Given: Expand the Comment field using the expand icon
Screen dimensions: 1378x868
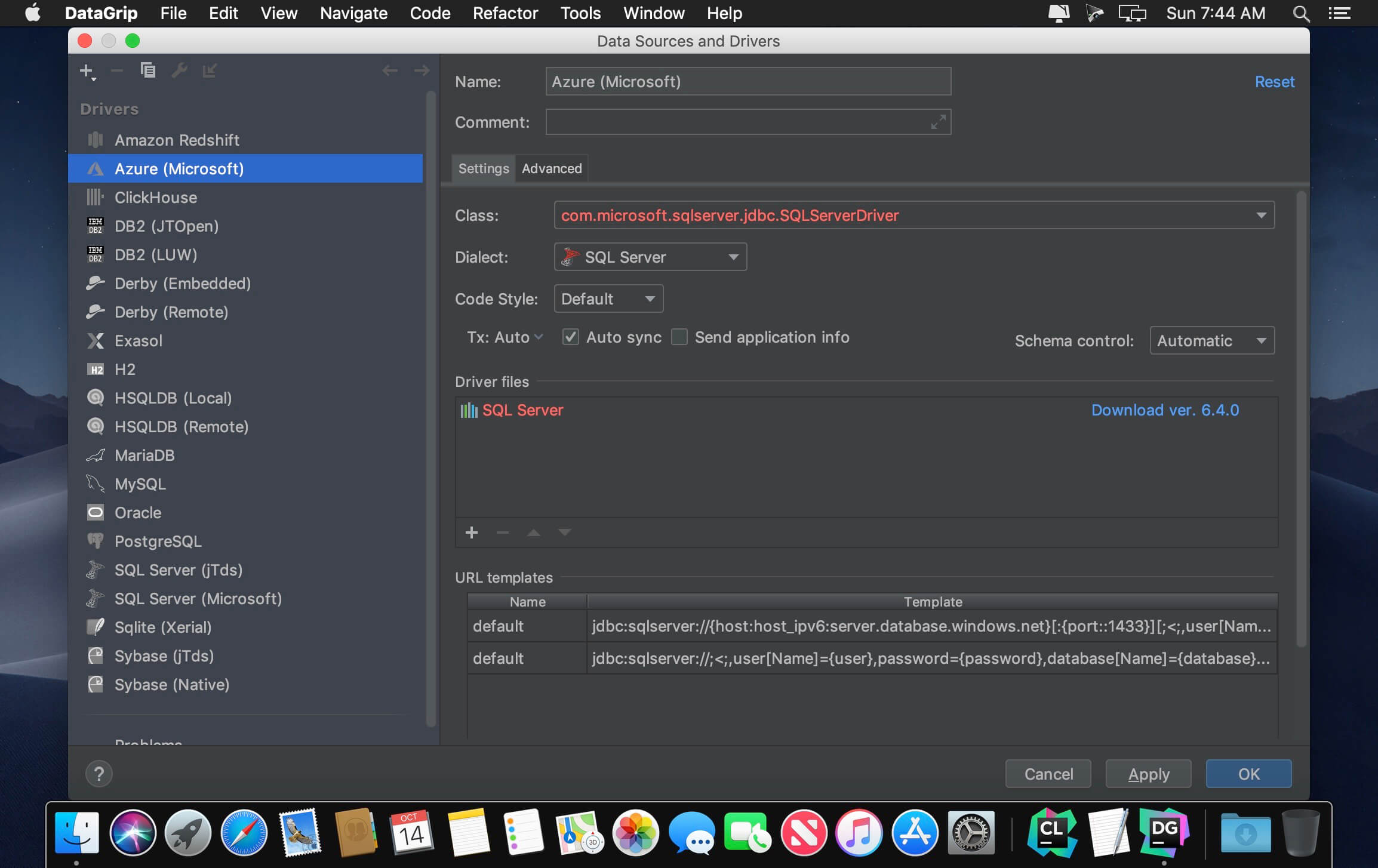Looking at the screenshot, I should [938, 122].
